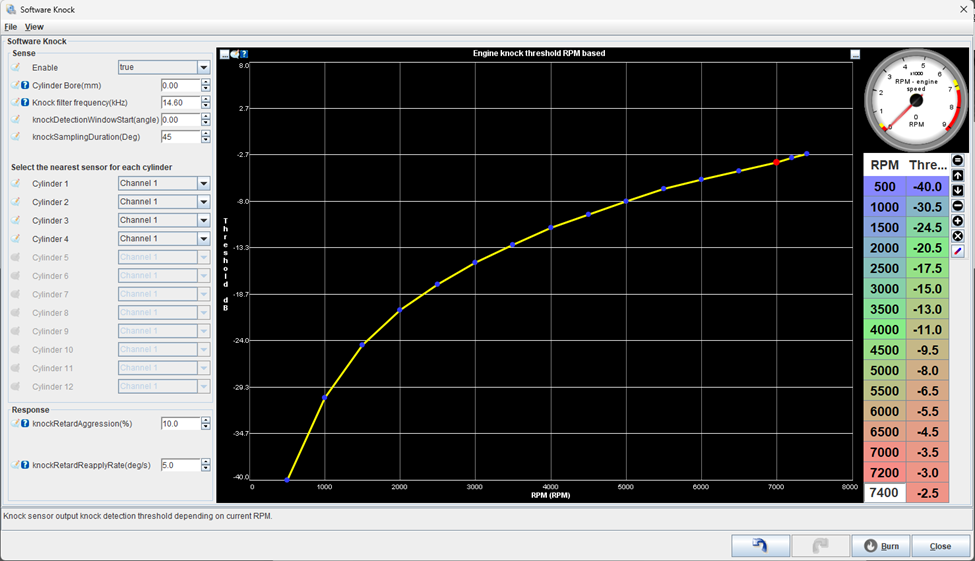This screenshot has height=561, width=975.
Task: Click the X icon next to the RPM table
Action: 958,236
